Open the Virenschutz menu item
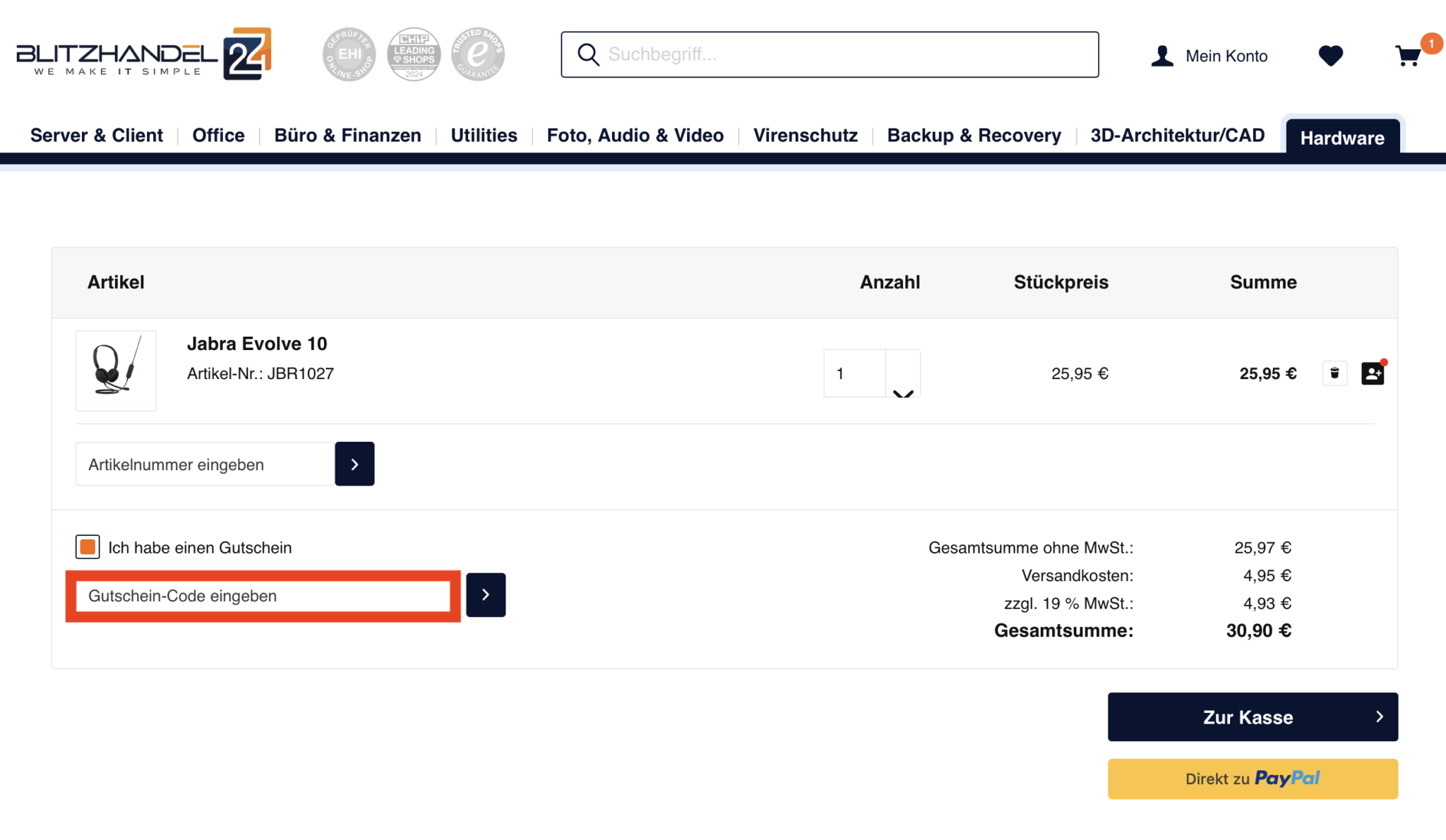Viewport: 1446px width, 840px height. click(x=805, y=135)
